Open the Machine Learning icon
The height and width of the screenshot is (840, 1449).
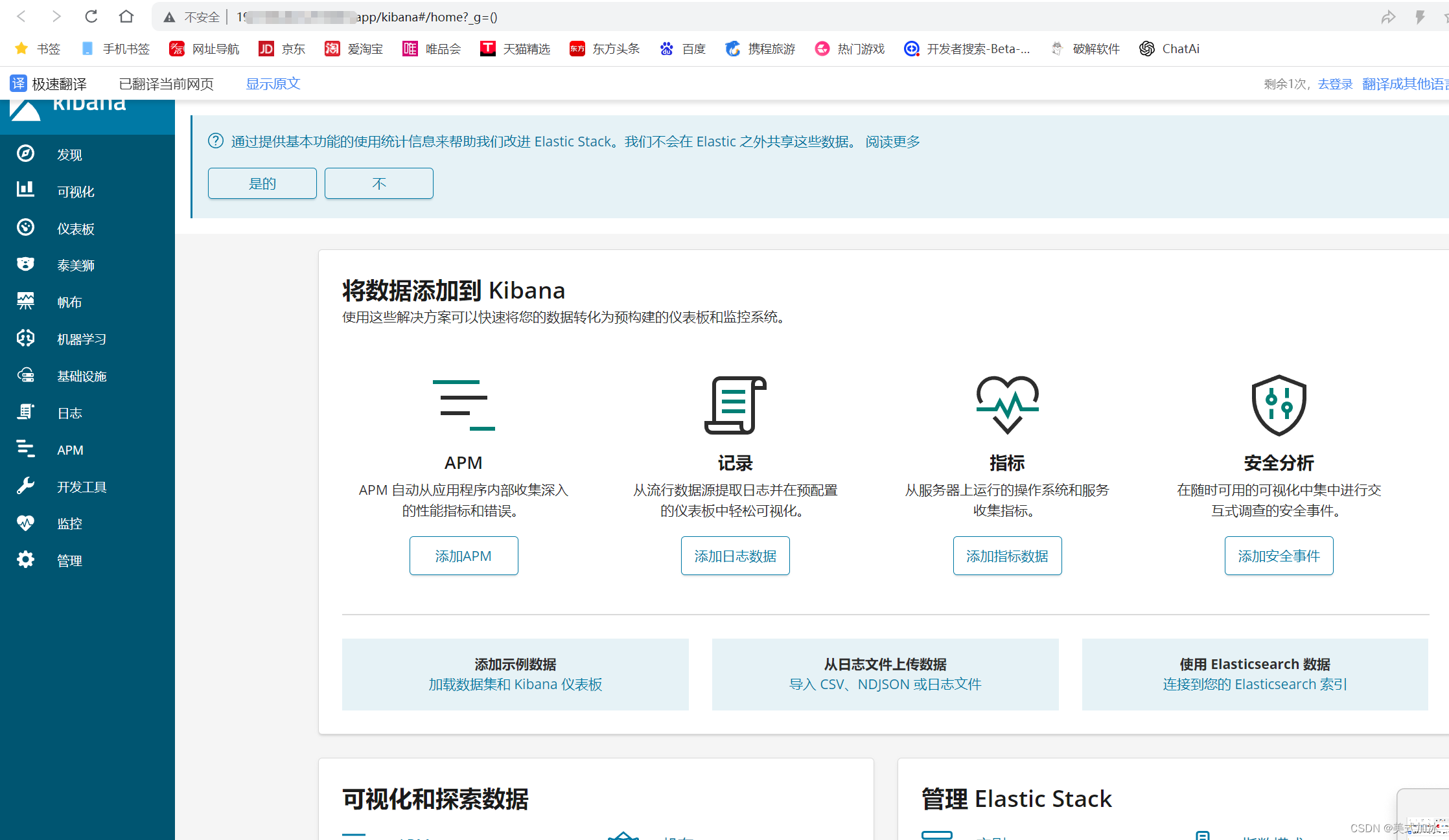tap(25, 337)
